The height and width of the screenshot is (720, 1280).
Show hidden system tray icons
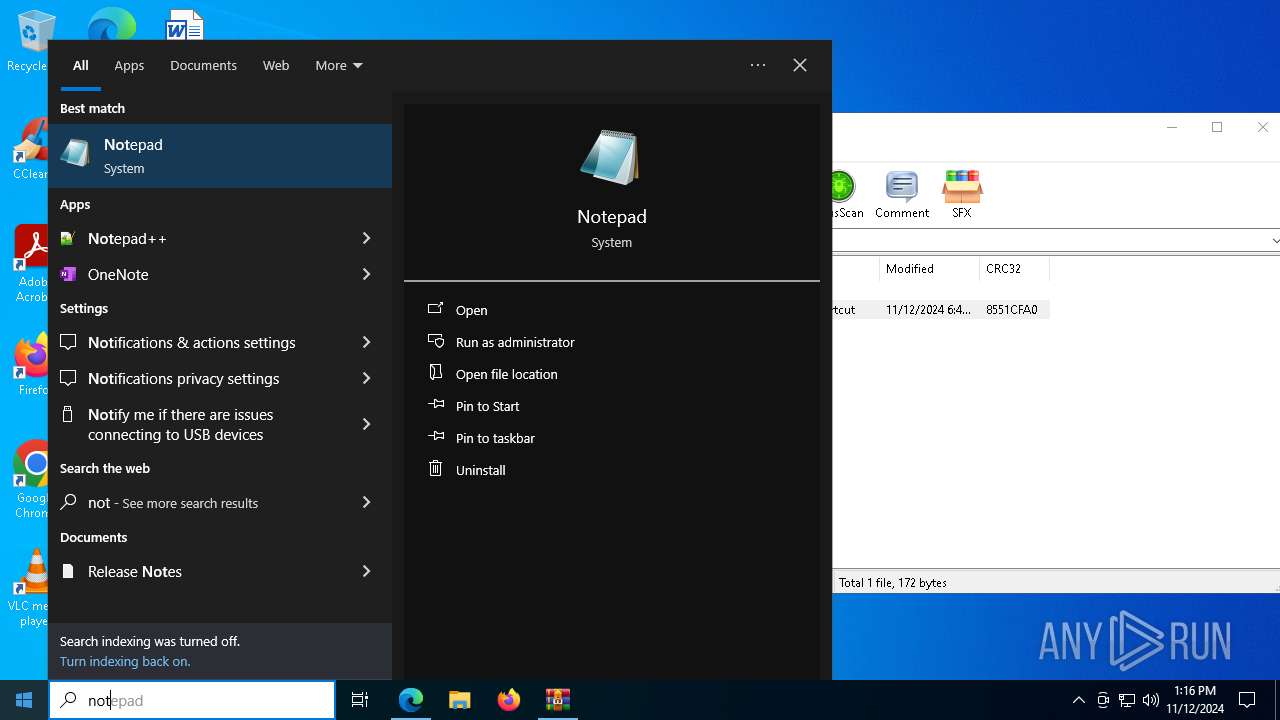(x=1078, y=700)
